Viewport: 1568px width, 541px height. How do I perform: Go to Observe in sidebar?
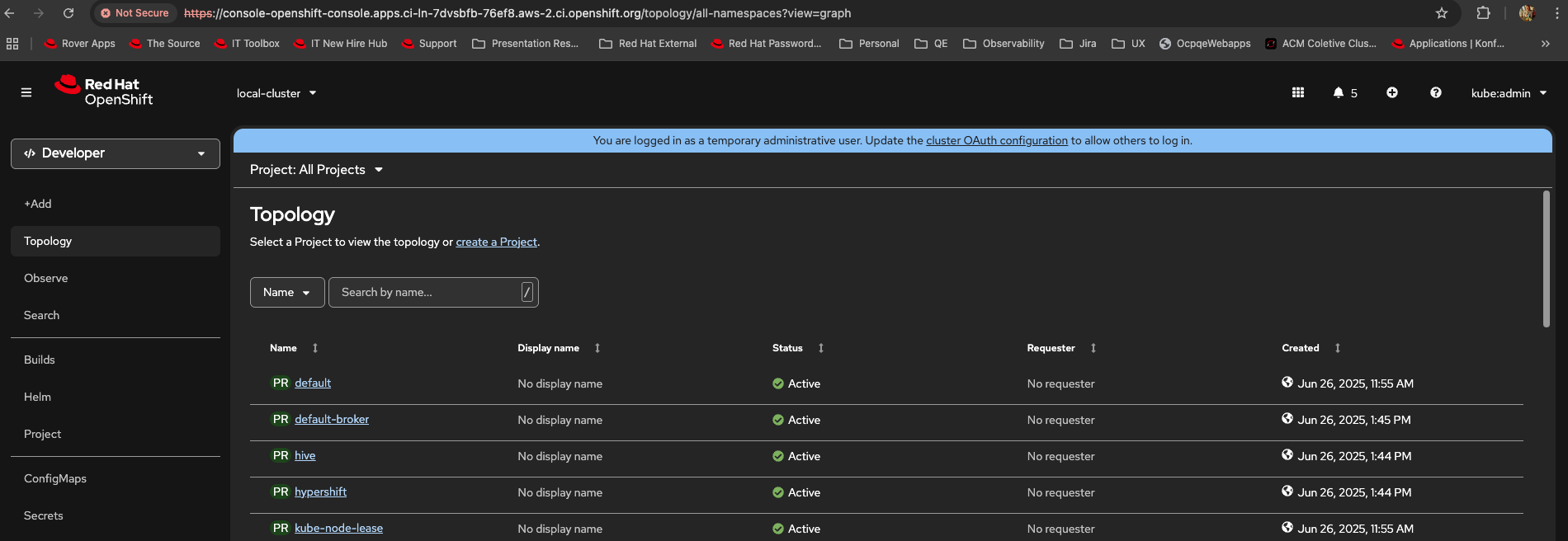pos(46,278)
